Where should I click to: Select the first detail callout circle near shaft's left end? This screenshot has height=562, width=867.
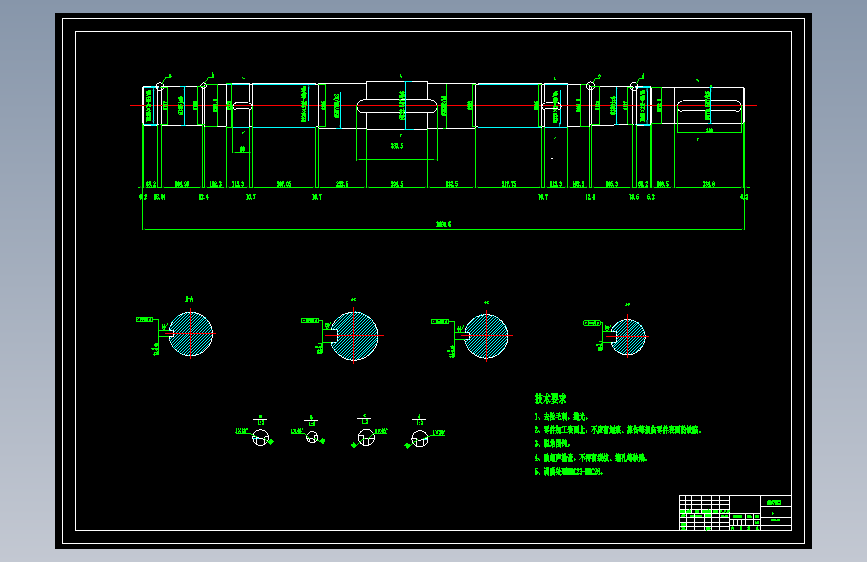tap(160, 86)
